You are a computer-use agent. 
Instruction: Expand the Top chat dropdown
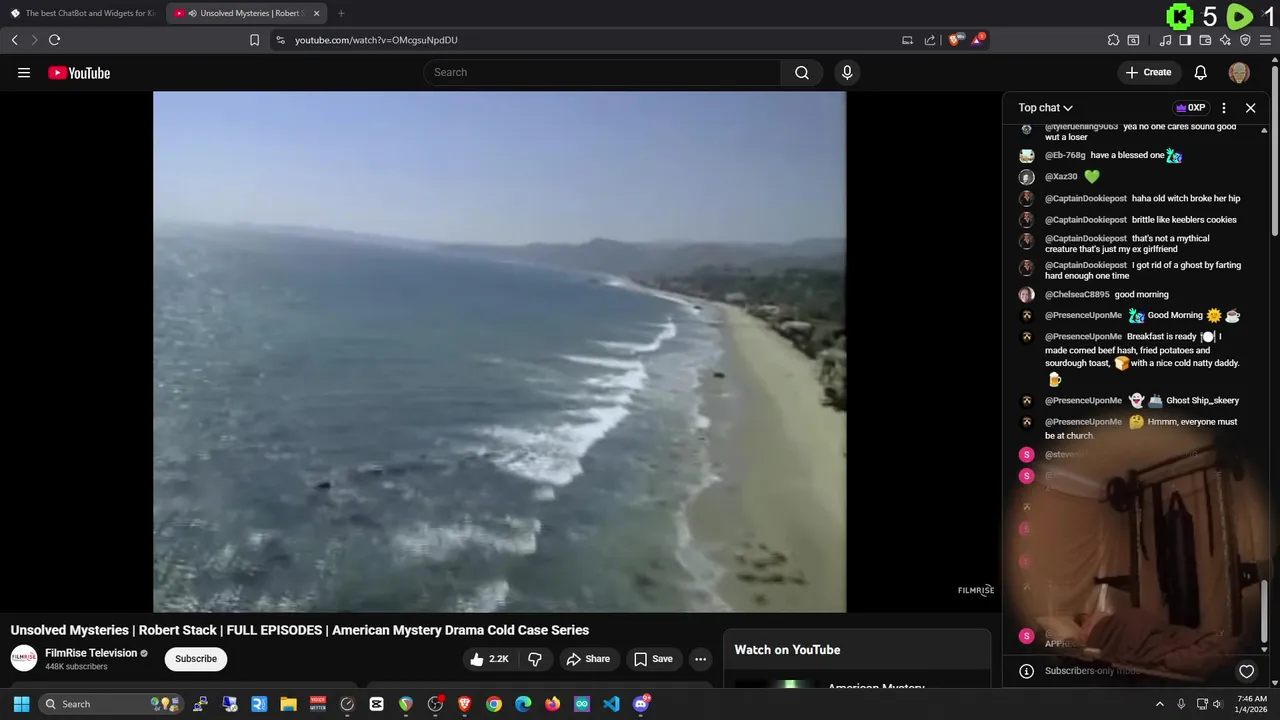1046,108
